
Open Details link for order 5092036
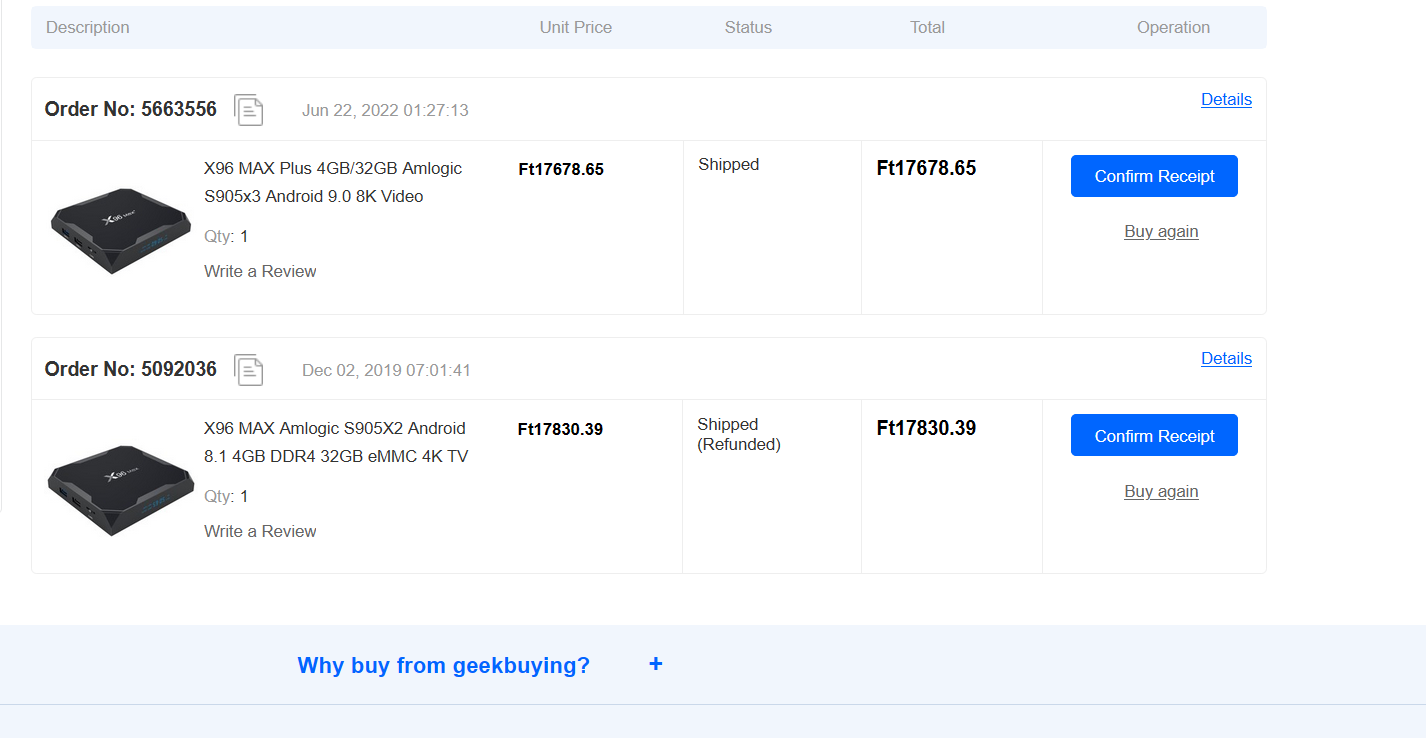coord(1226,358)
